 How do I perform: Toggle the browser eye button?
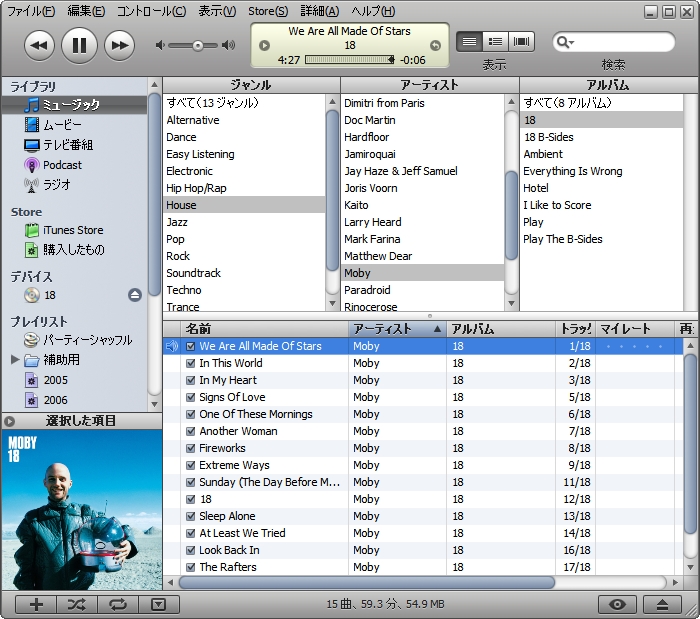pos(617,604)
